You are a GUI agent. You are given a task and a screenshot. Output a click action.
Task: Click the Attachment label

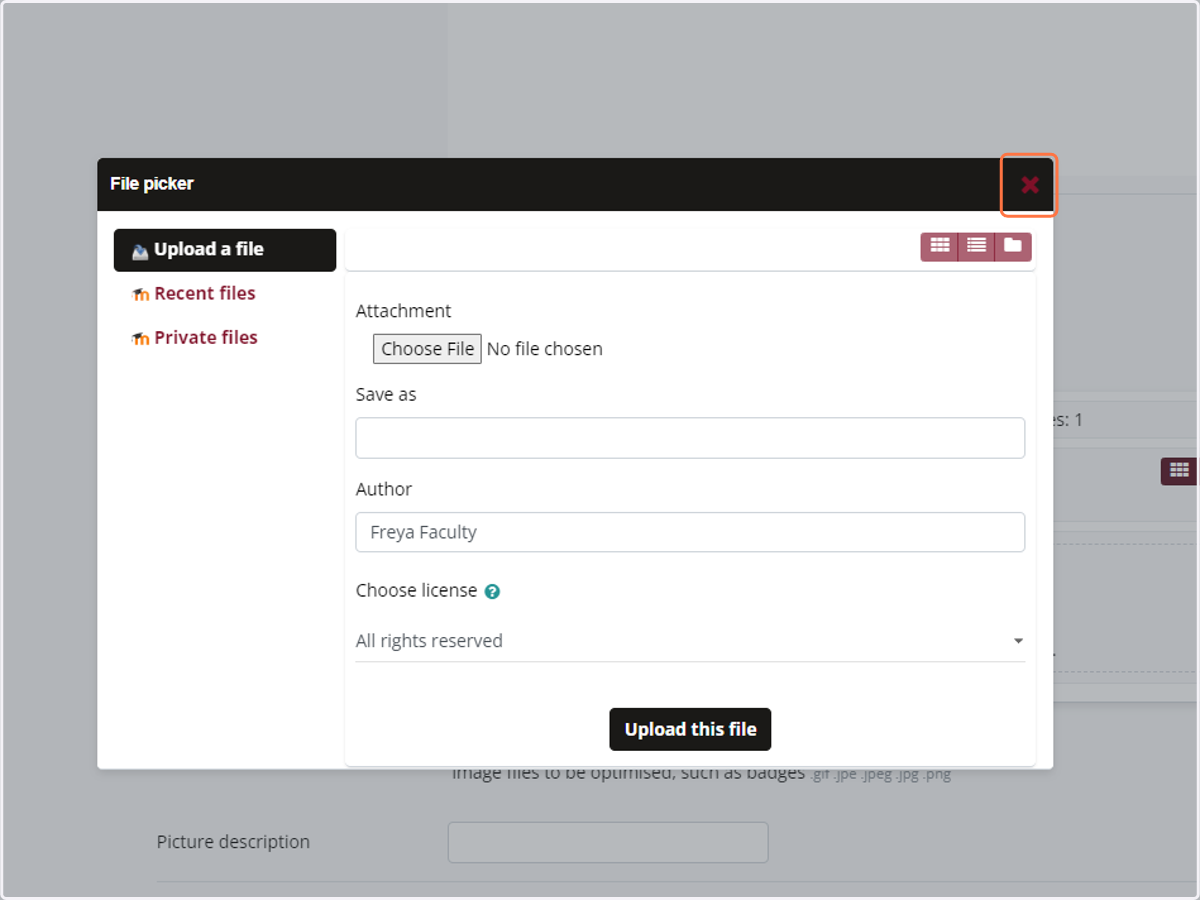click(403, 311)
